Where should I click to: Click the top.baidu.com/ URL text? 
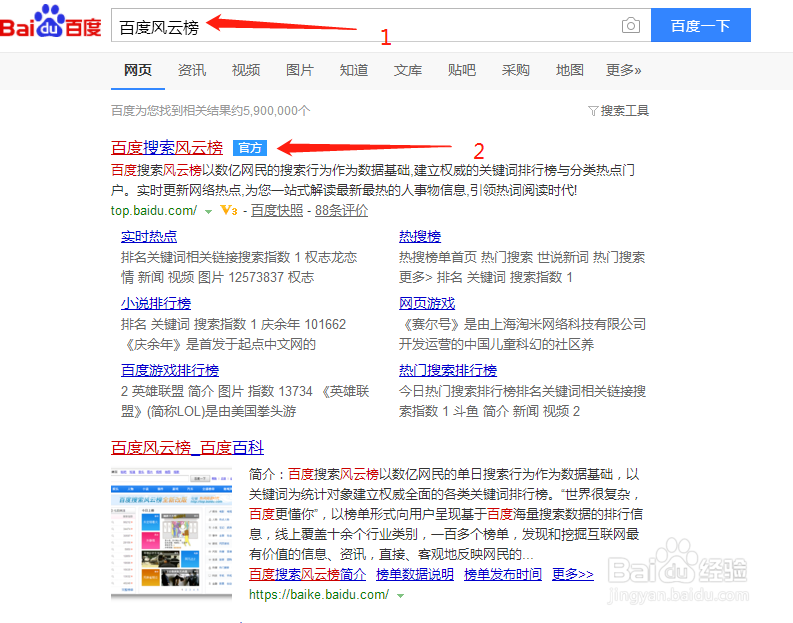pyautogui.click(x=154, y=210)
